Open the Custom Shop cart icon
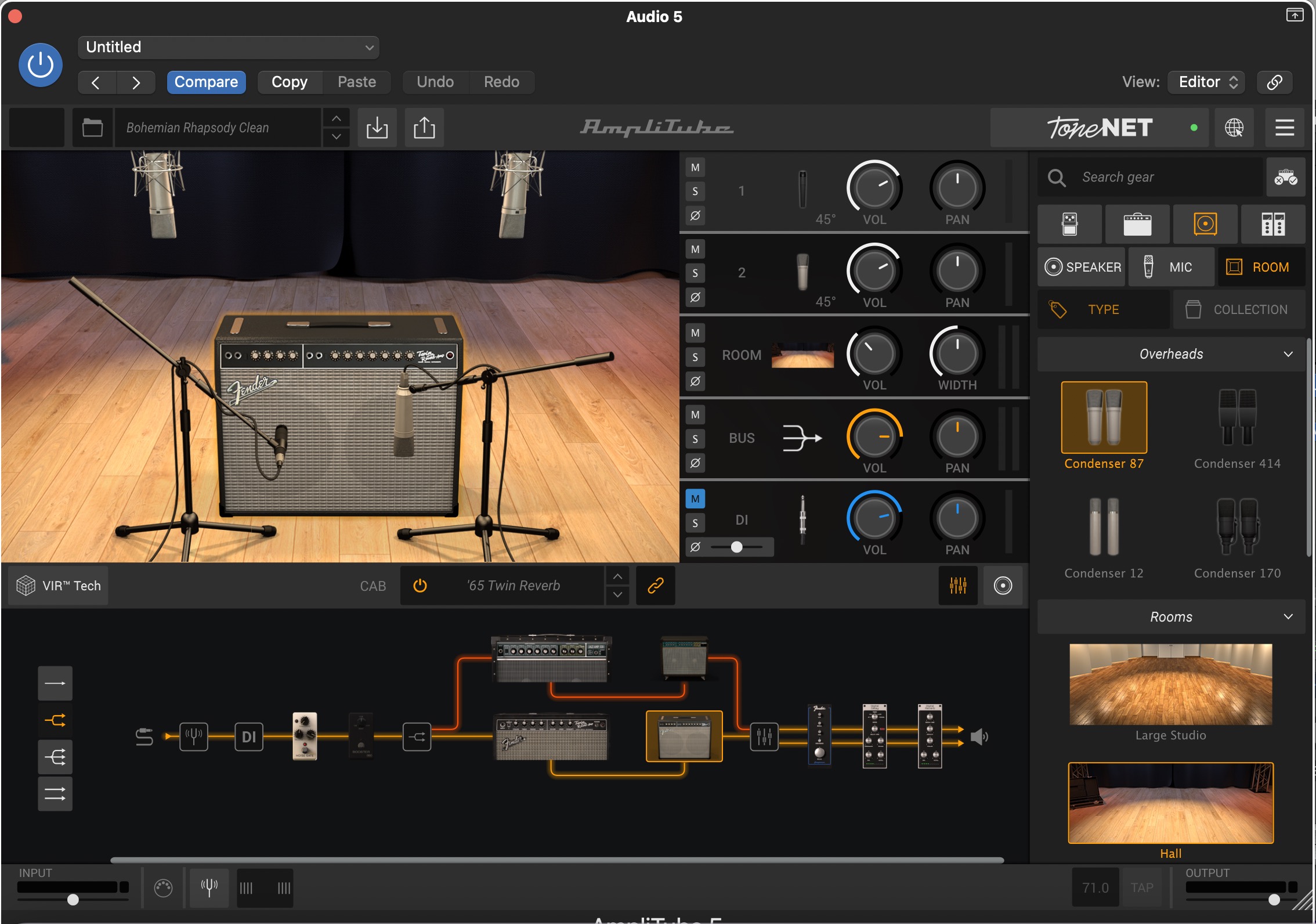Image resolution: width=1316 pixels, height=924 pixels. pos(1286,178)
